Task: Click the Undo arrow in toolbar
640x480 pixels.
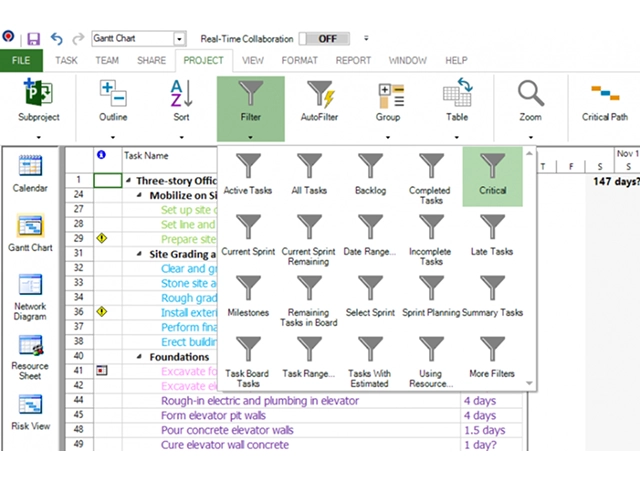Action: coord(56,39)
